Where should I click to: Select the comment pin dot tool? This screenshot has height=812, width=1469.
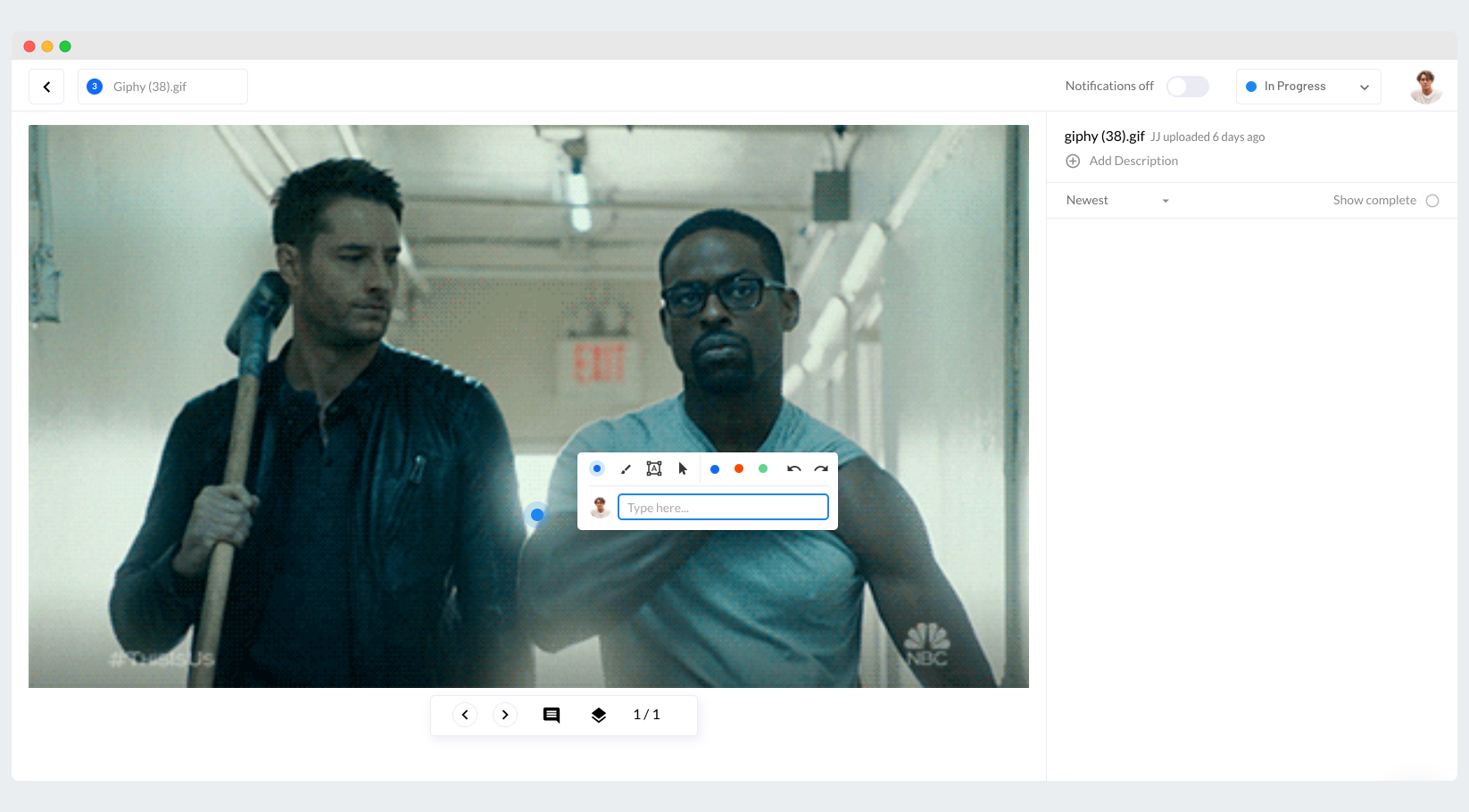click(597, 469)
